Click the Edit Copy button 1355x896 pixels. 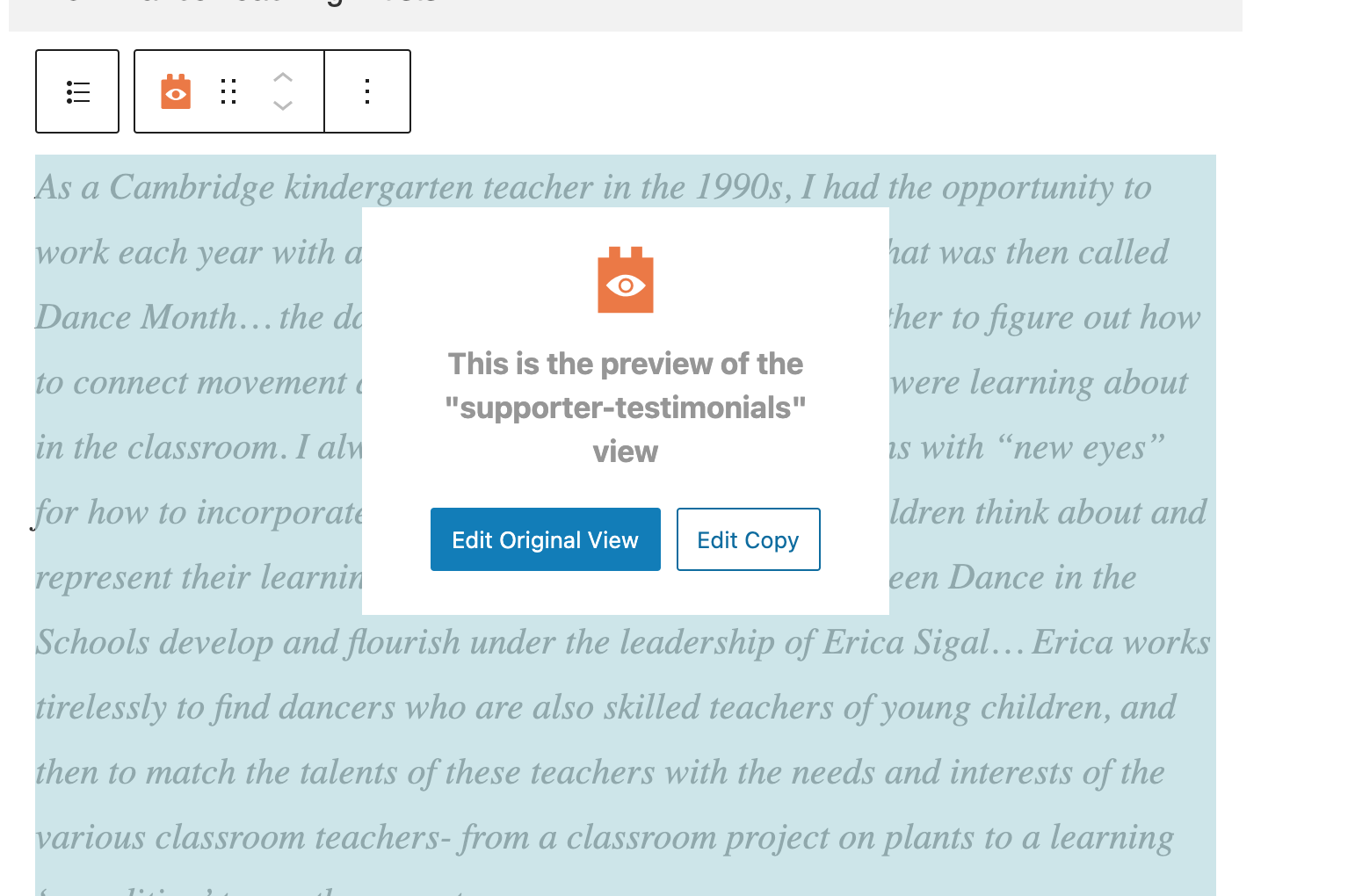(x=749, y=539)
